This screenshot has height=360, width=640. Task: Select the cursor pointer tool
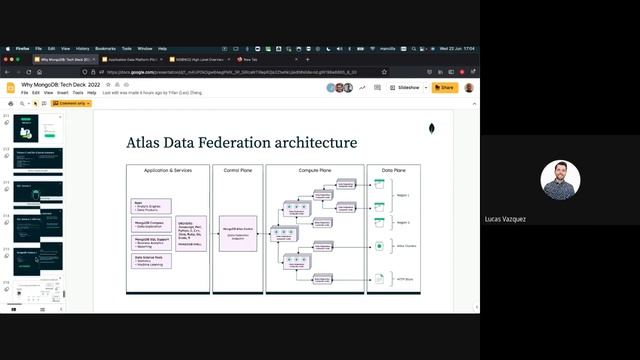[36, 104]
